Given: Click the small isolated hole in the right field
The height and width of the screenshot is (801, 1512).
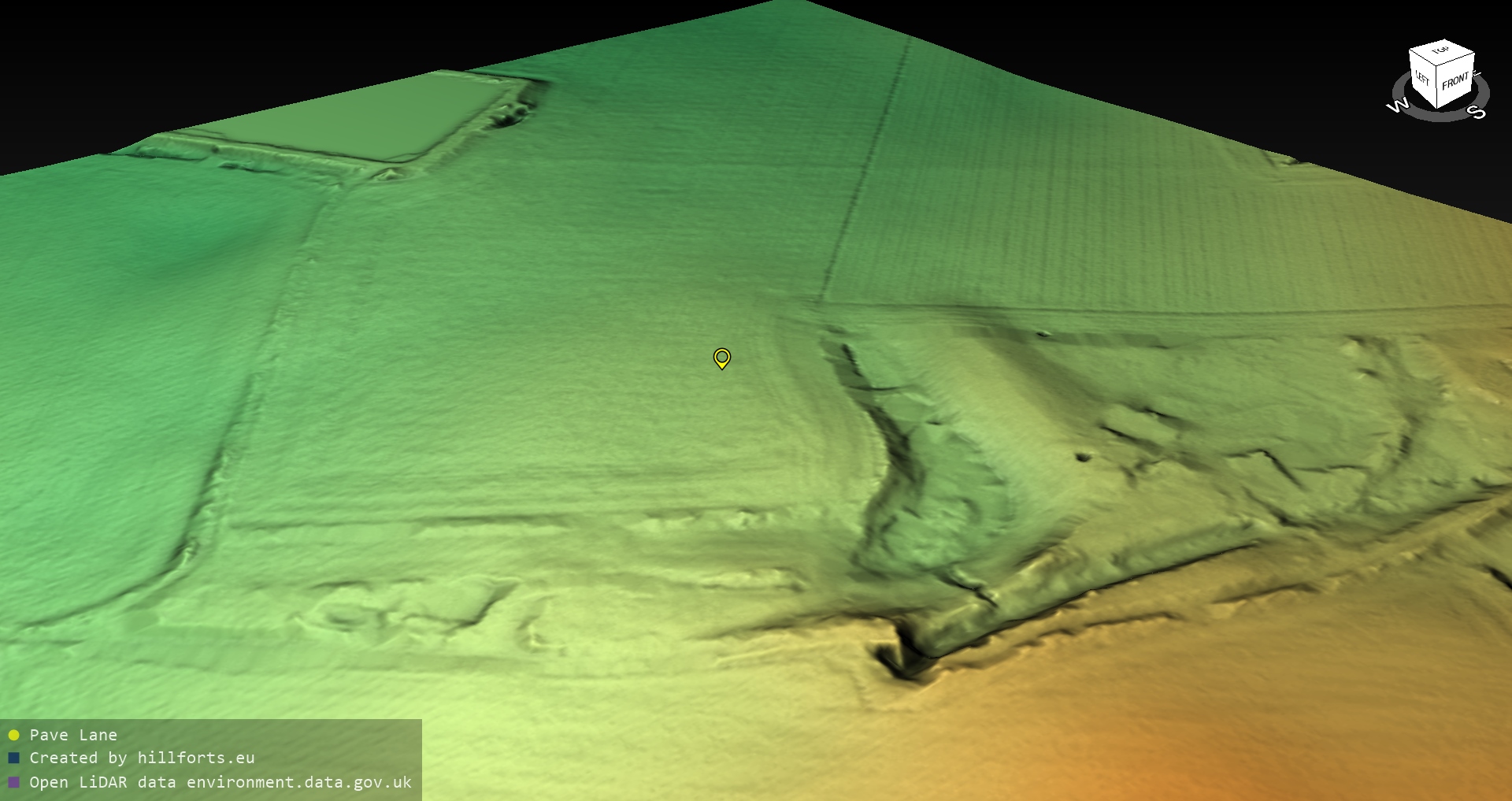Looking at the screenshot, I should coord(1084,457).
